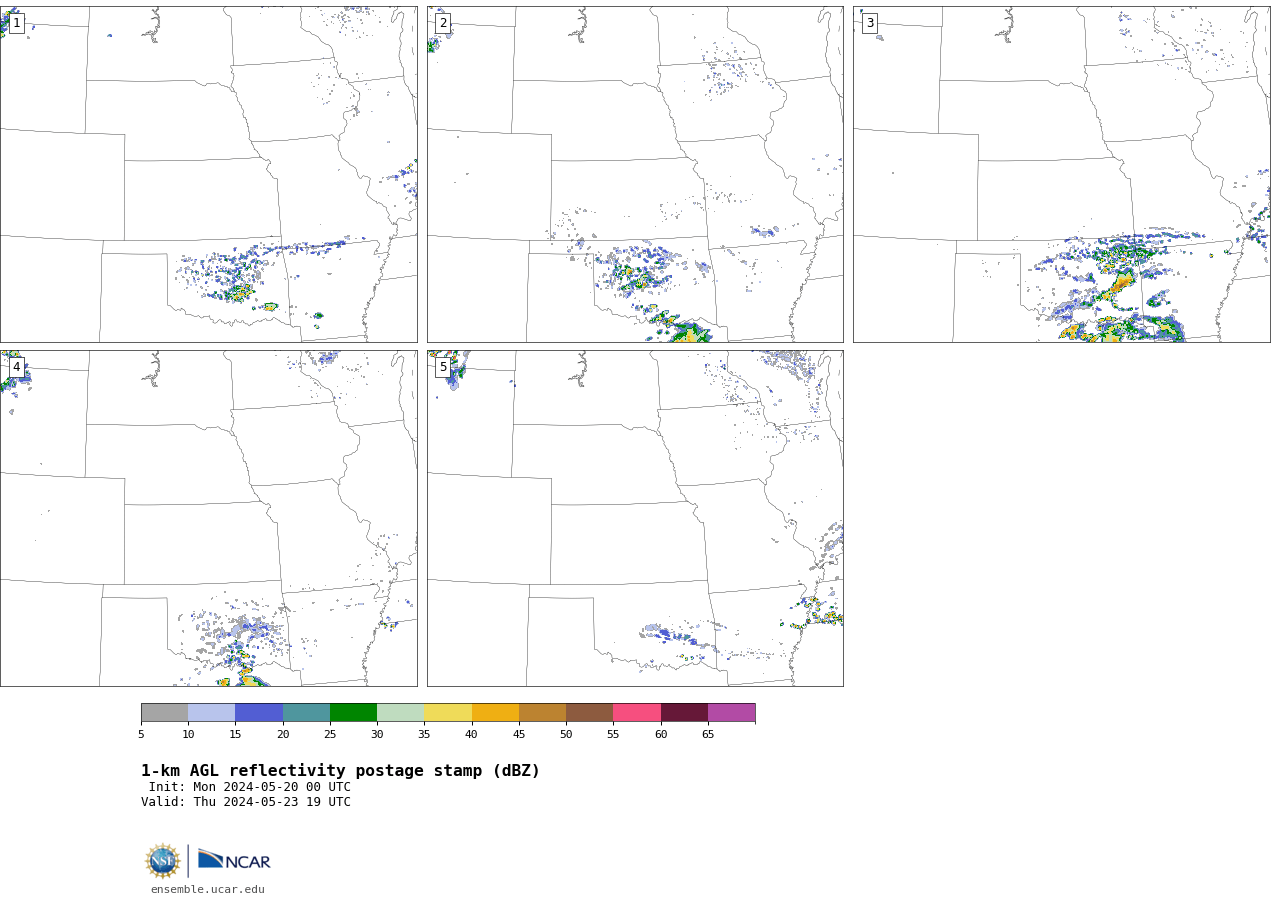This screenshot has width=1280, height=901.
Task: Click the tan 45-50 dBZ swatch
Action: [x=542, y=713]
